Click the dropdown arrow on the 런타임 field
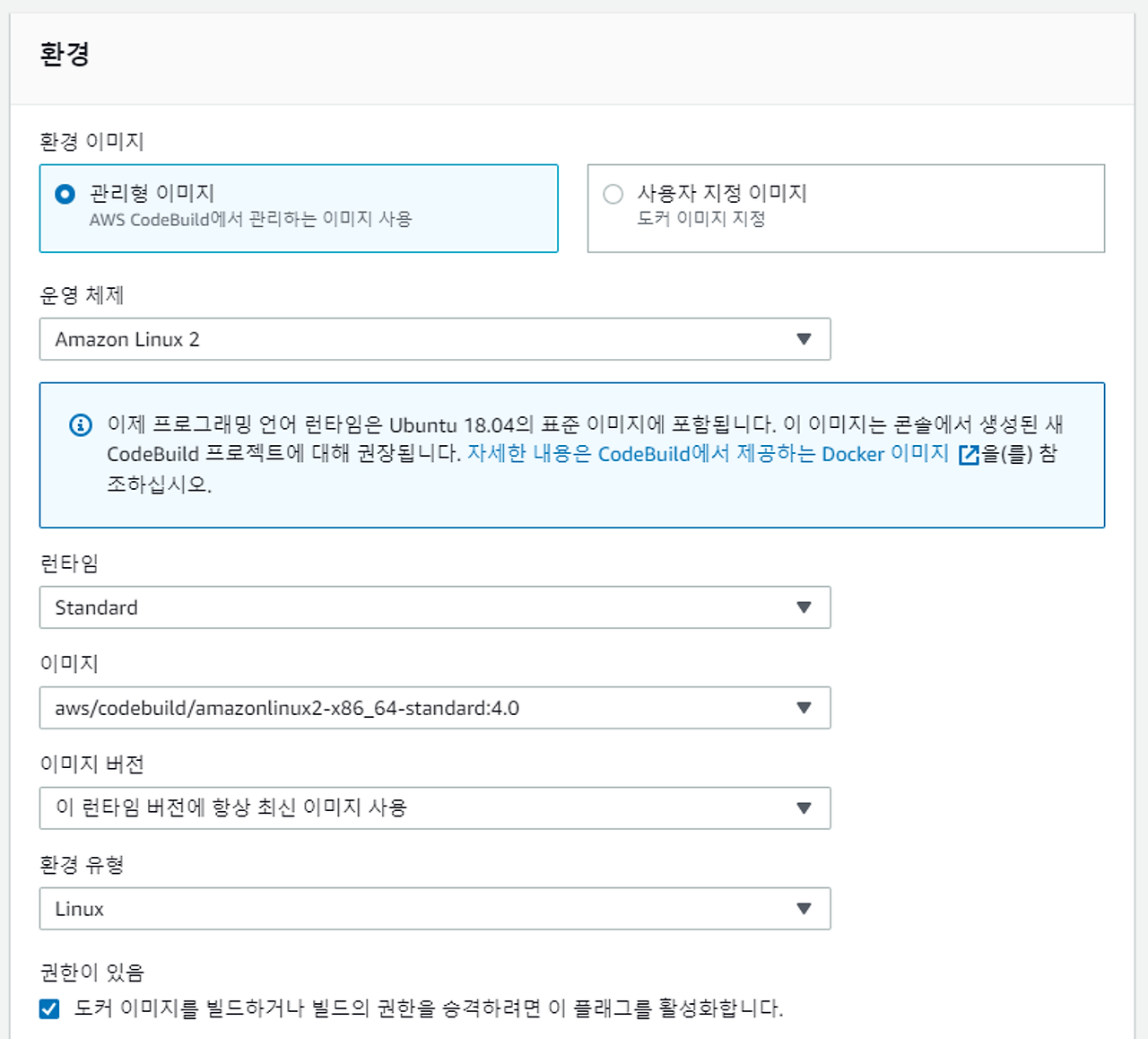Image resolution: width=1148 pixels, height=1039 pixels. (x=804, y=607)
